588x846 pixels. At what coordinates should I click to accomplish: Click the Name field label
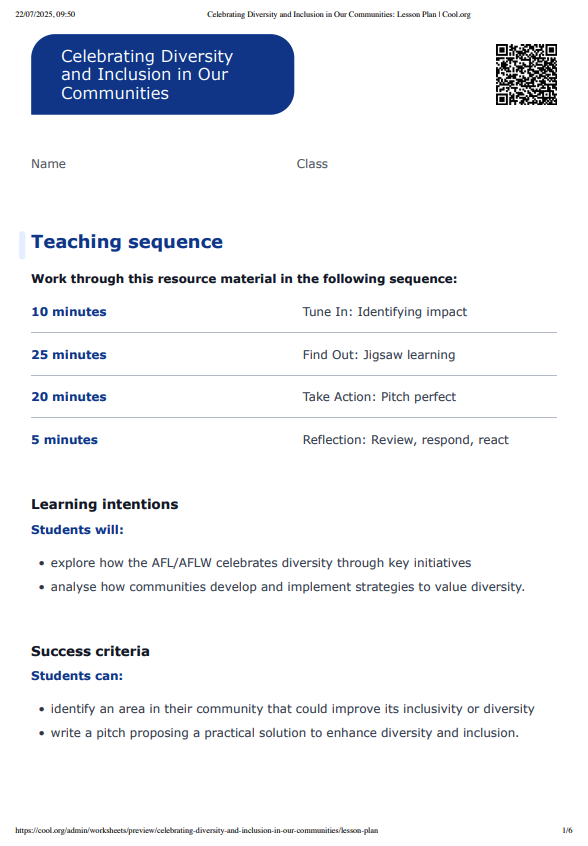click(x=49, y=164)
